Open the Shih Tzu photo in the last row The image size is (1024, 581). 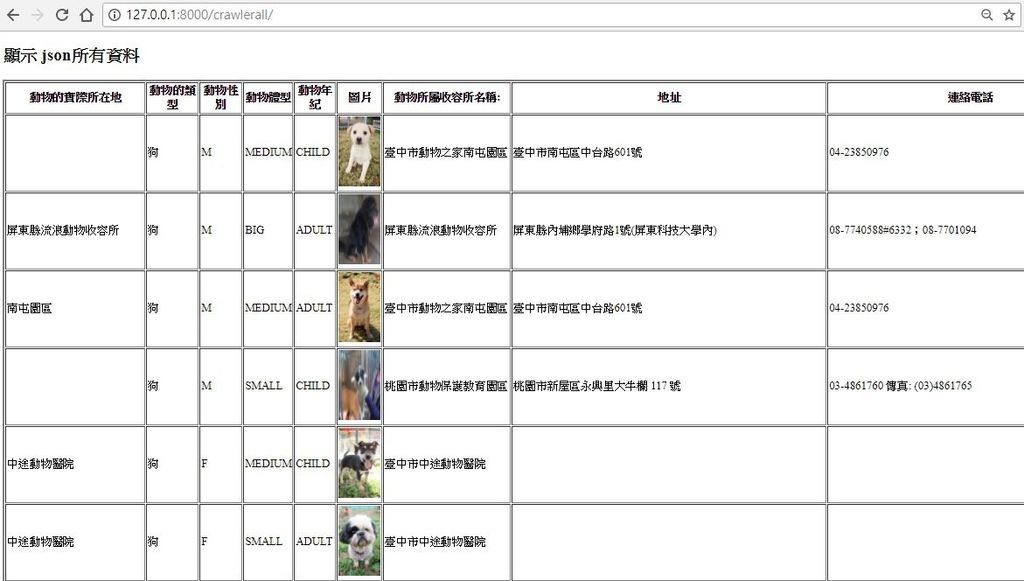pyautogui.click(x=359, y=541)
